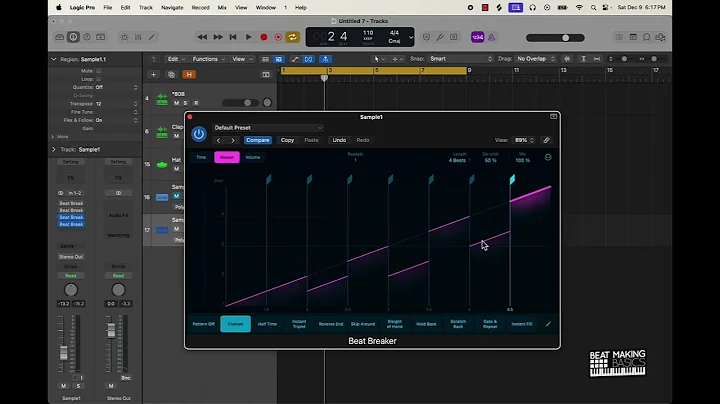
Task: Open the media Browsers icon
Action: pos(660,37)
